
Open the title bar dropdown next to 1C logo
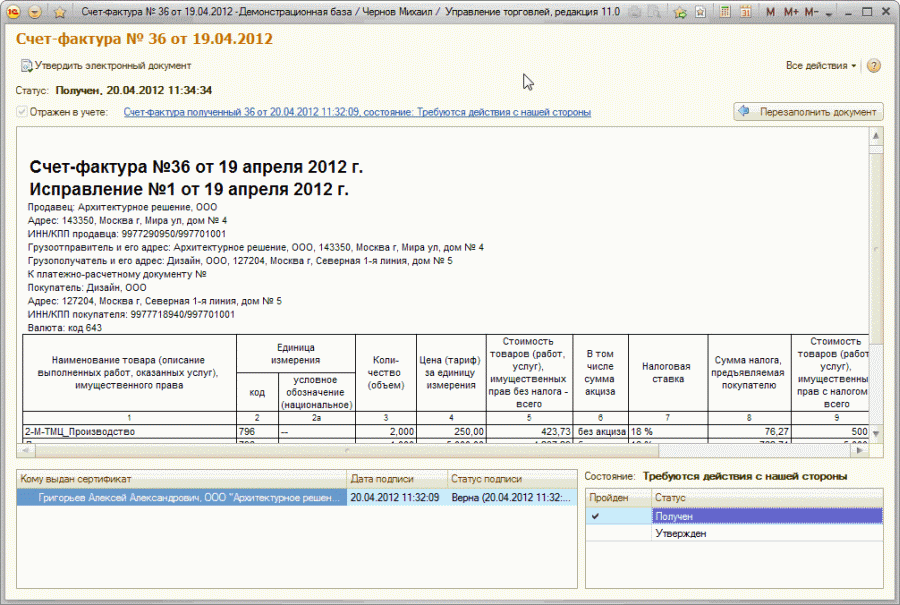tap(35, 11)
